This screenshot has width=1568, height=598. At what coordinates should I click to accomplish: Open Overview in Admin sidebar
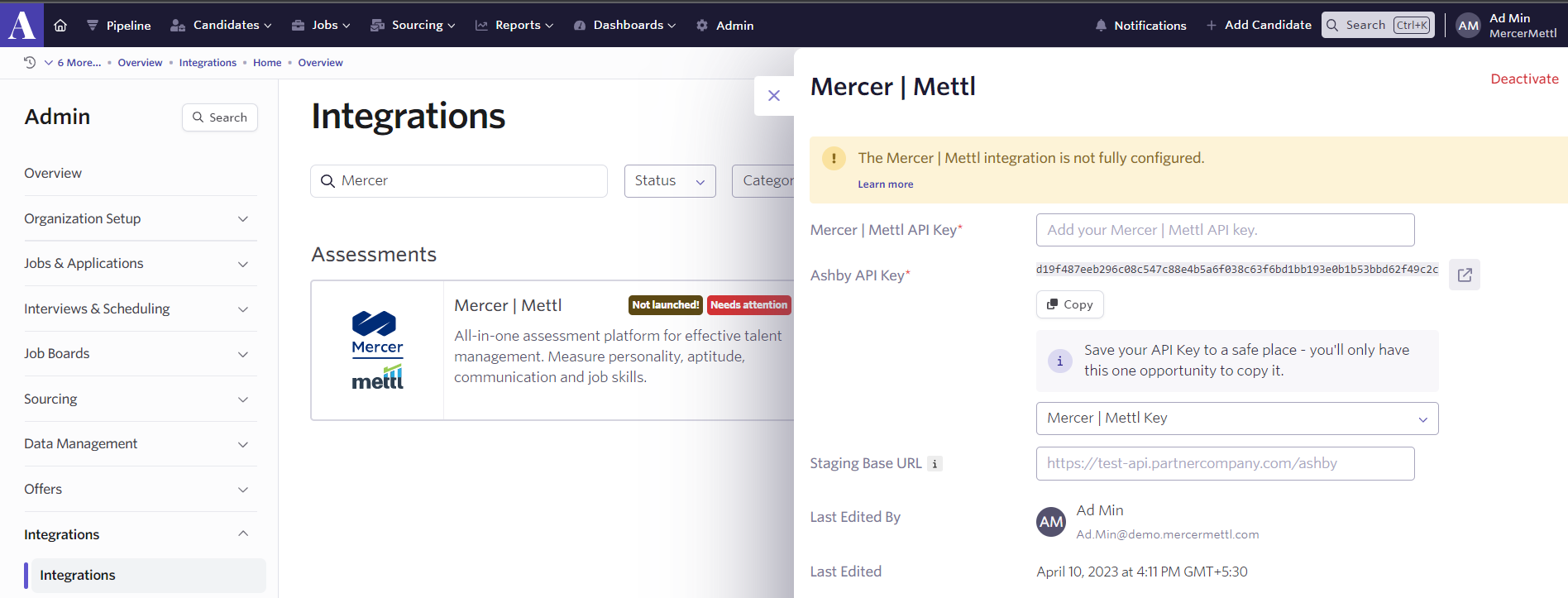click(53, 173)
